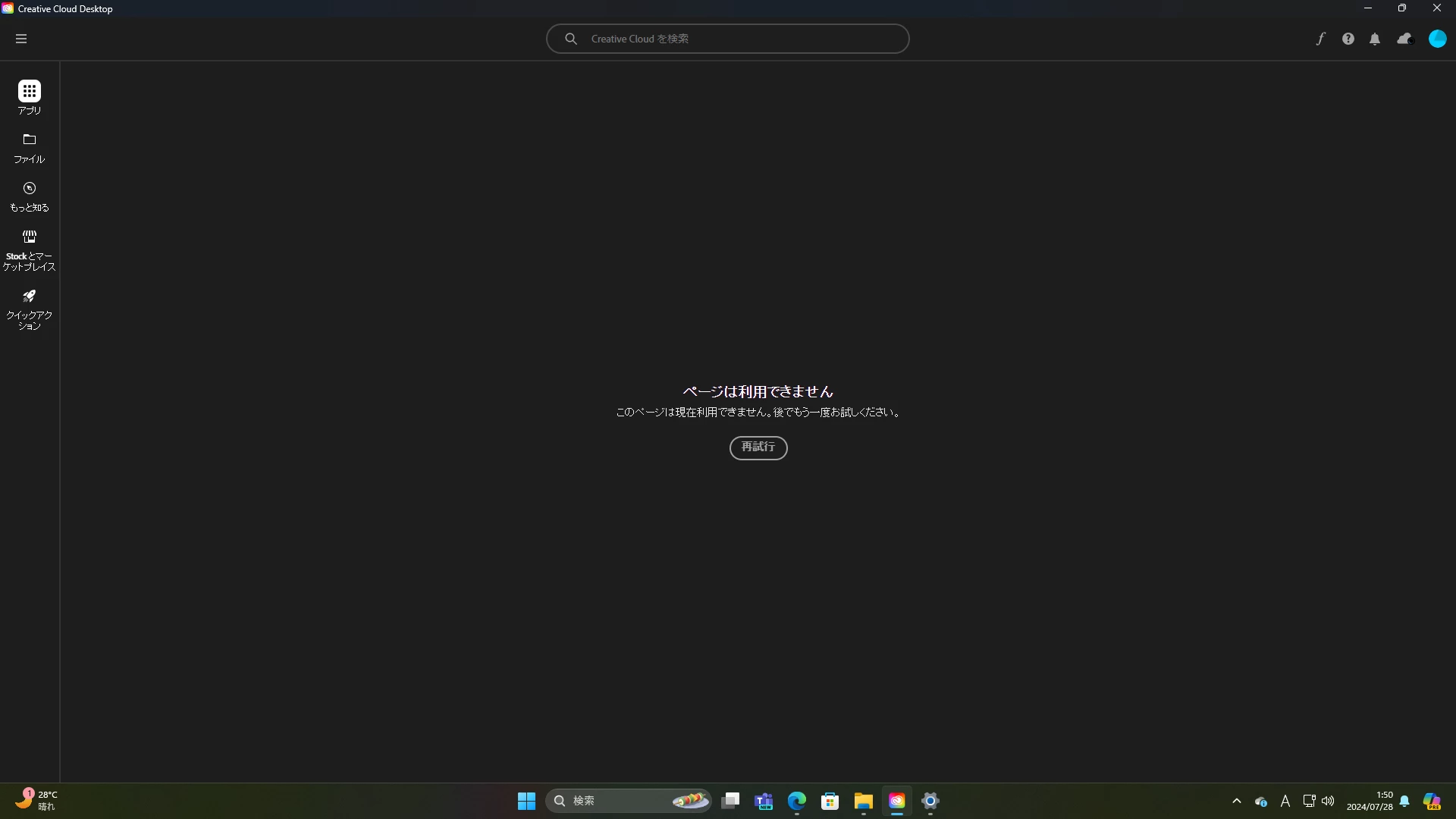Open the weather widget showing 28°C
Viewport: 1456px width, 819px height.
36,800
